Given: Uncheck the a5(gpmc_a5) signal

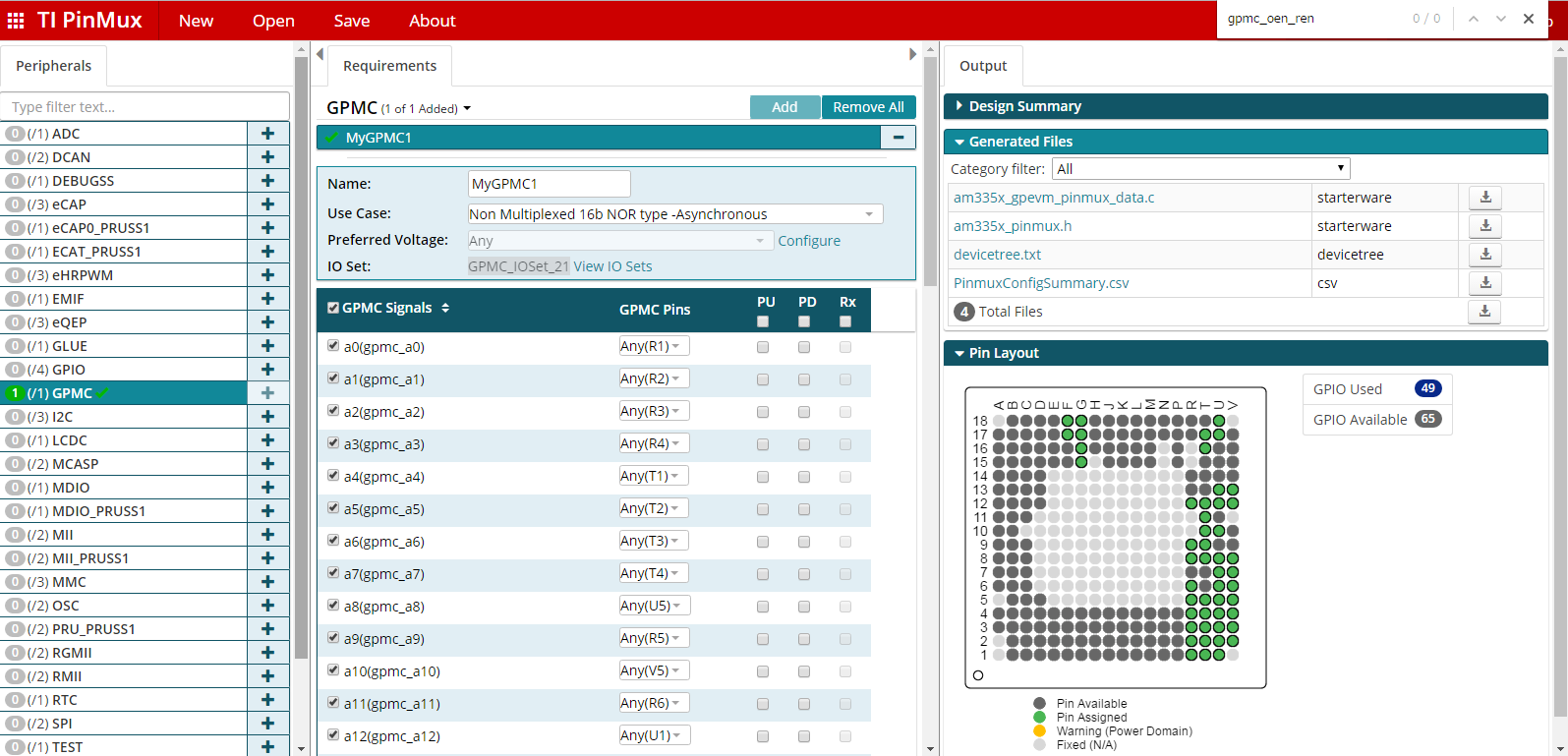Looking at the screenshot, I should click(333, 508).
